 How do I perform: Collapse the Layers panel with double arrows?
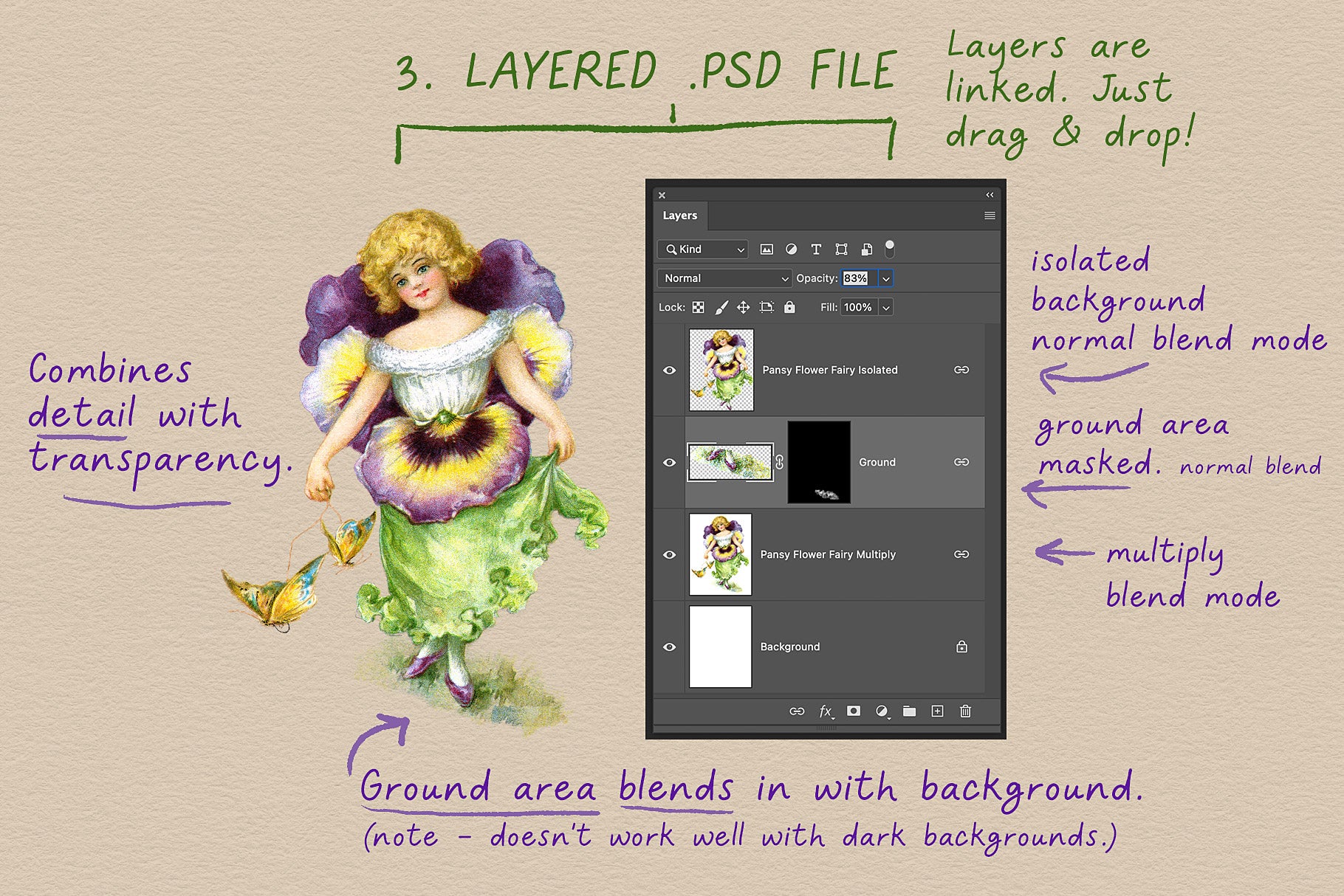point(990,195)
